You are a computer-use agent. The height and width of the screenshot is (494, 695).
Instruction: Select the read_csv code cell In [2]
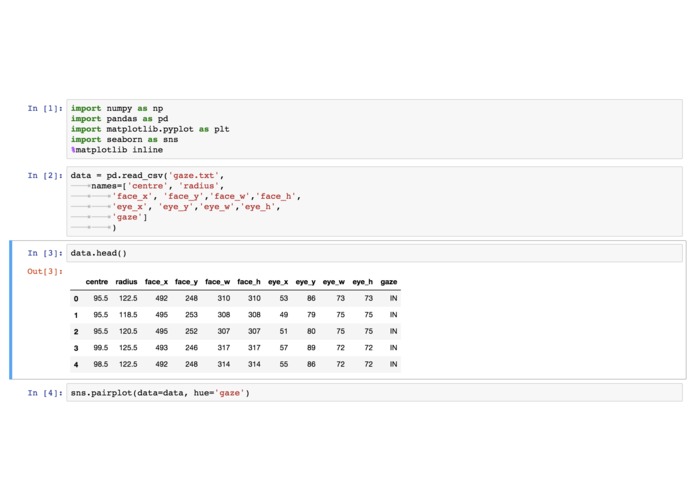coord(374,202)
